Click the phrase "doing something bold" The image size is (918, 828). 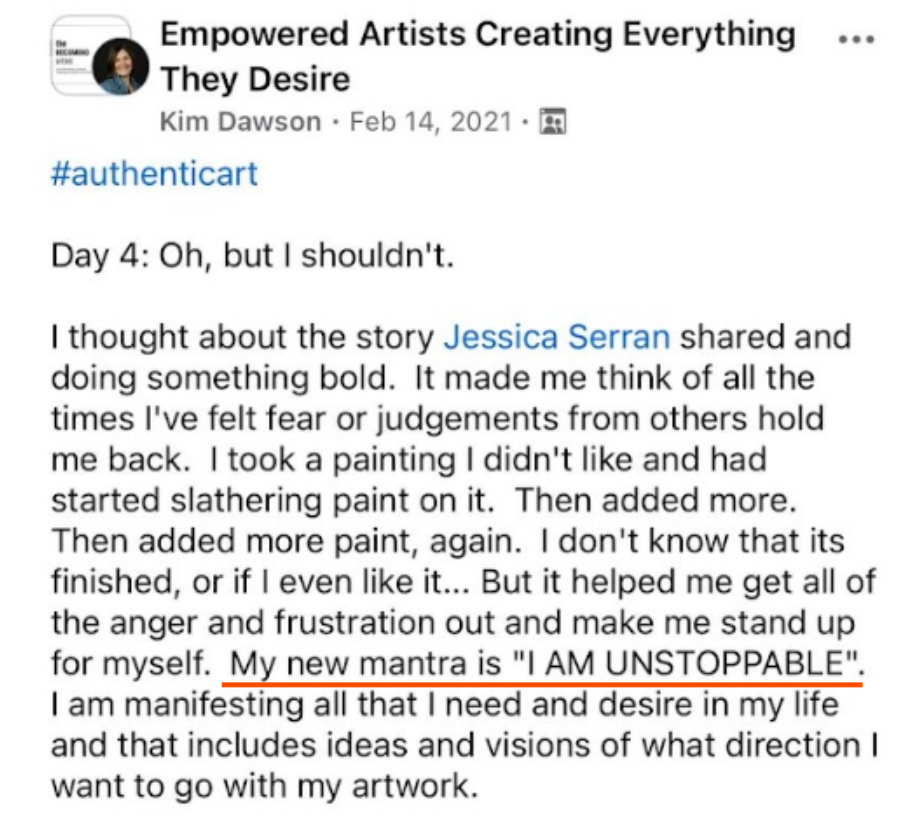[220, 378]
